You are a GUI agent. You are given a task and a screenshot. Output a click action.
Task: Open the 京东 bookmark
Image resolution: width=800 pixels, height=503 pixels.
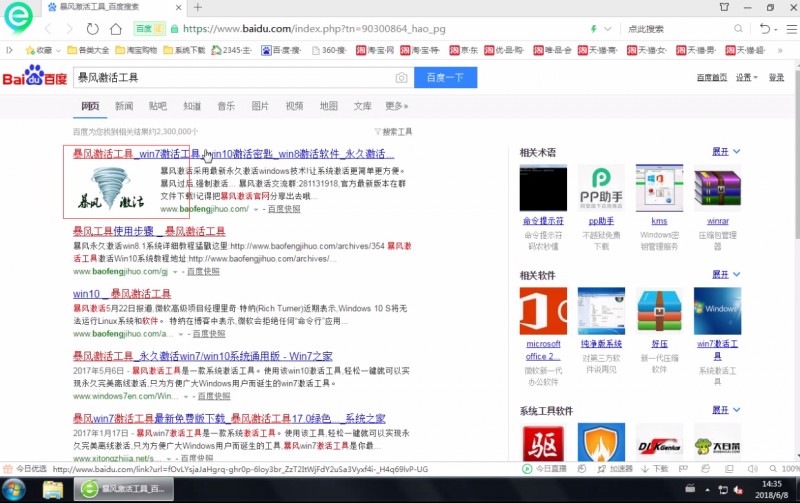point(464,50)
